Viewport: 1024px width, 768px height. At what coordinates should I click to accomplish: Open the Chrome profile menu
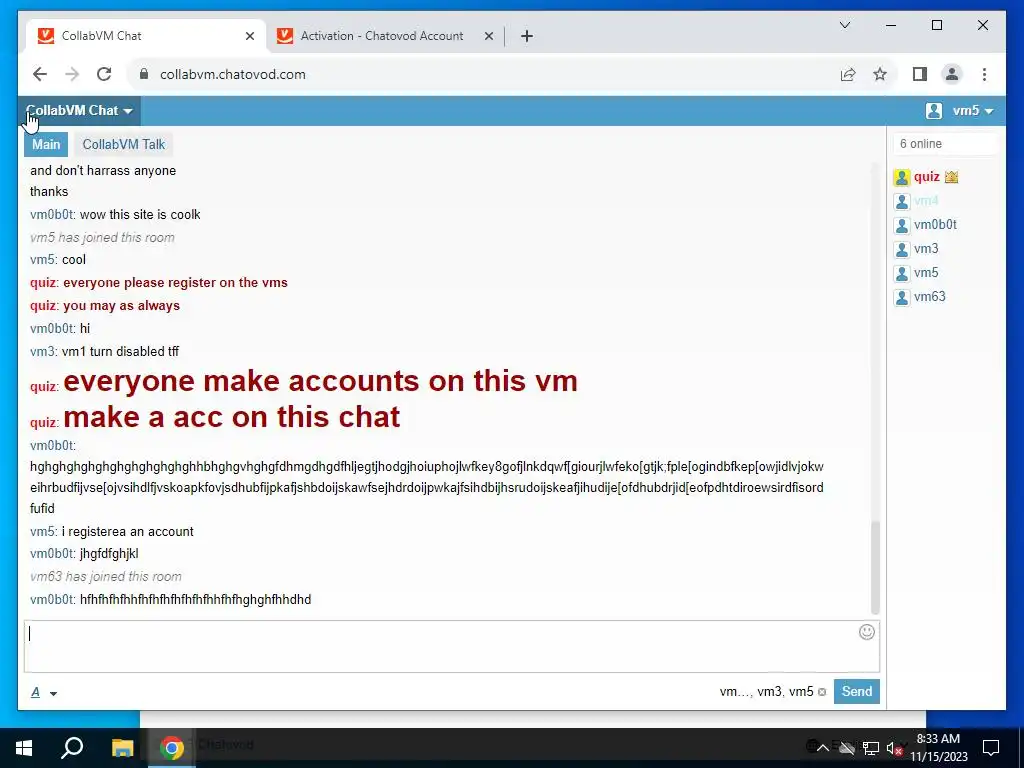[x=952, y=74]
